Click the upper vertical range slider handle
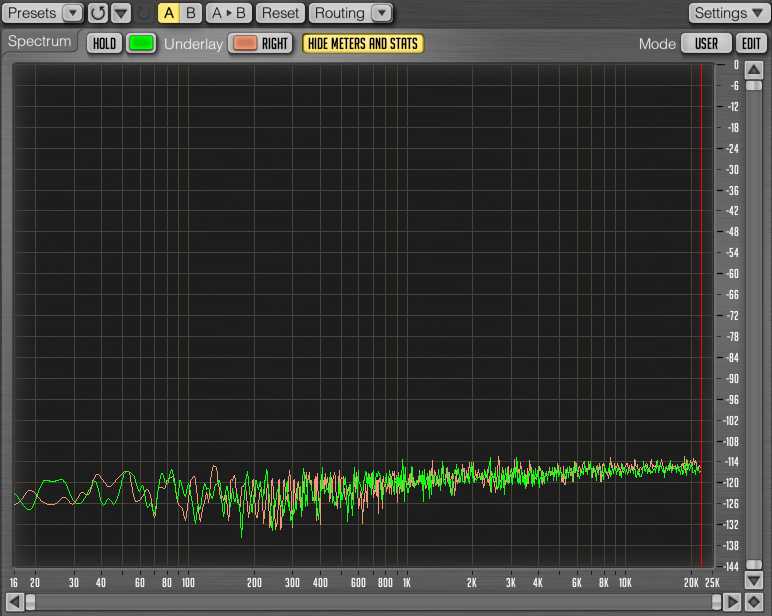 pos(754,86)
